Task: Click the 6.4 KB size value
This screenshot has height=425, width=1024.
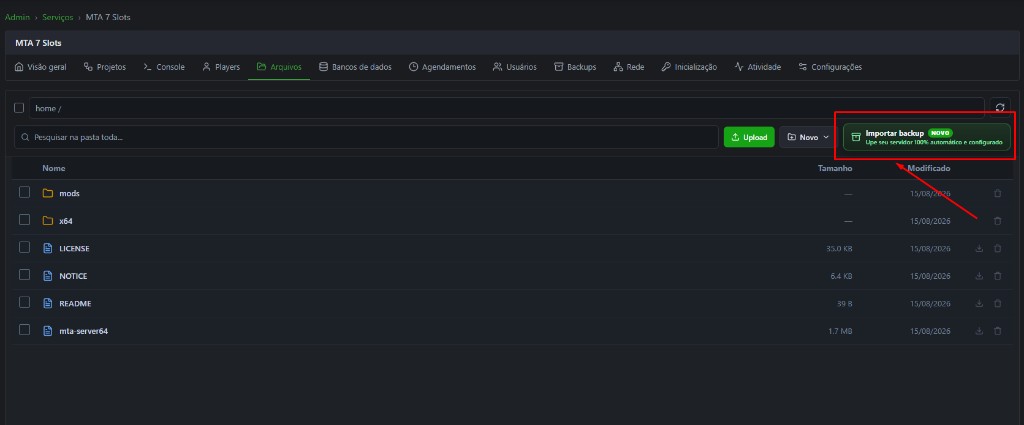Action: point(841,276)
